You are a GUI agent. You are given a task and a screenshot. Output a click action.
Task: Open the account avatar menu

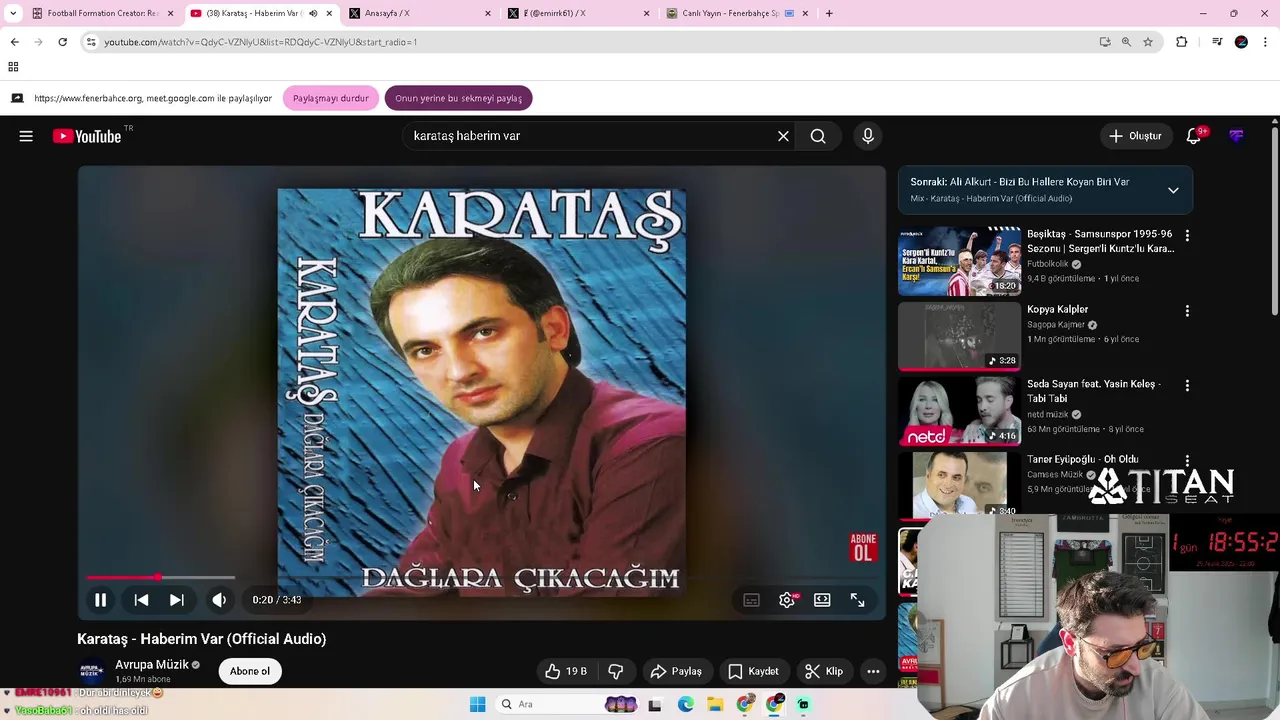(x=1237, y=136)
